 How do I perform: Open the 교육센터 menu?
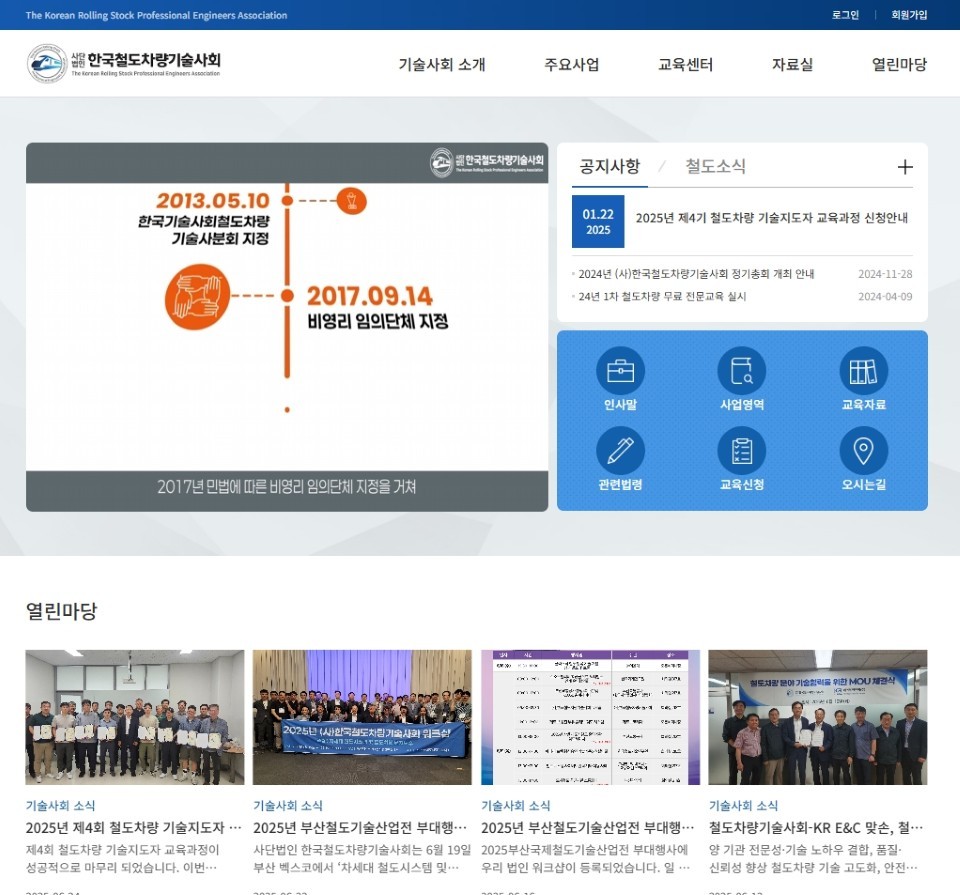[x=685, y=64]
